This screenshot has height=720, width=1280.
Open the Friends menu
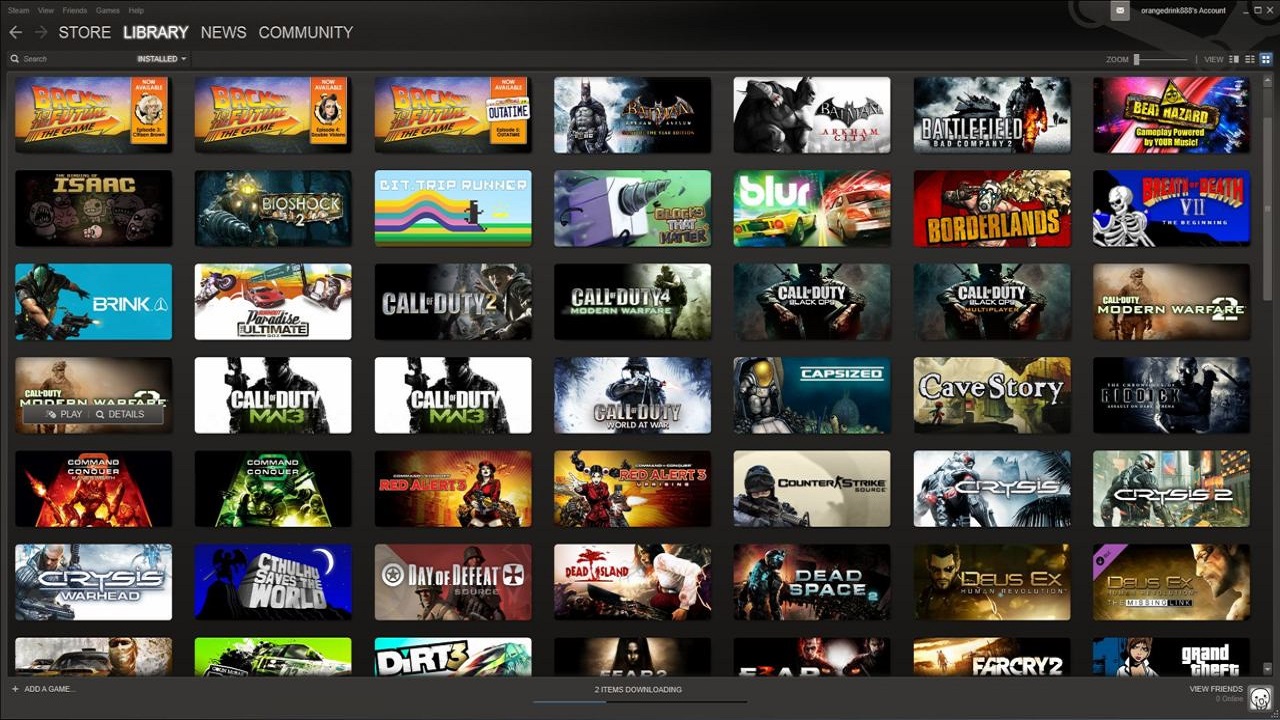(75, 10)
